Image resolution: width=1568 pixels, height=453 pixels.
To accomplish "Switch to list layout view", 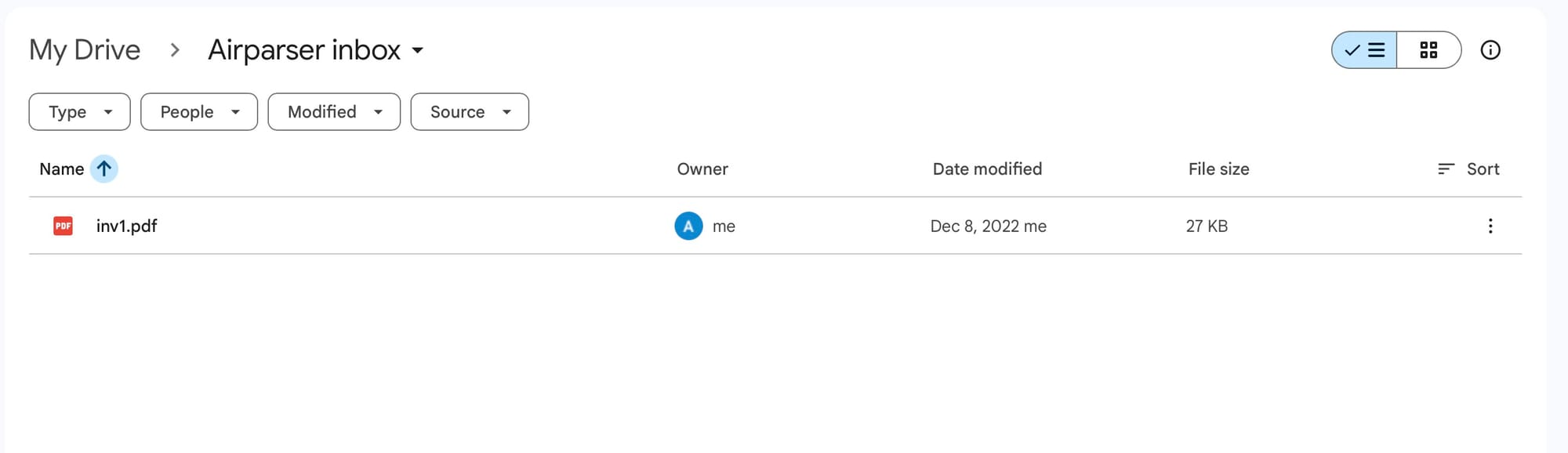I will pyautogui.click(x=1364, y=50).
